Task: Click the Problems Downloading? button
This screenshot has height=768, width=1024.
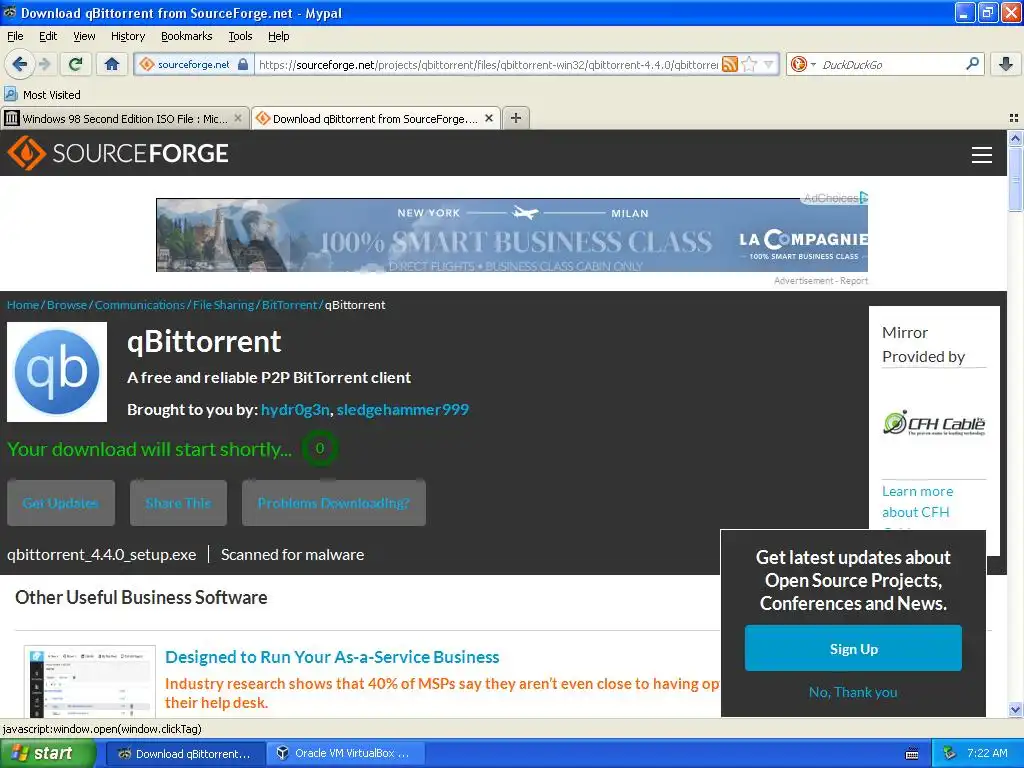Action: [x=334, y=503]
